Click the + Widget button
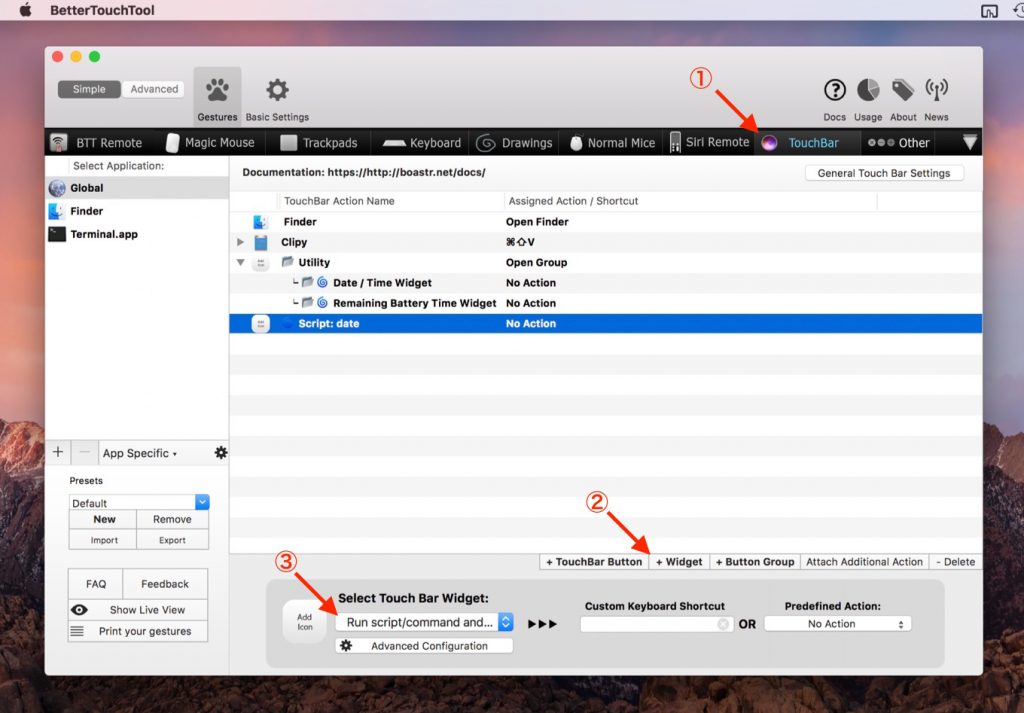Screen dimensions: 1024x713 click(679, 561)
